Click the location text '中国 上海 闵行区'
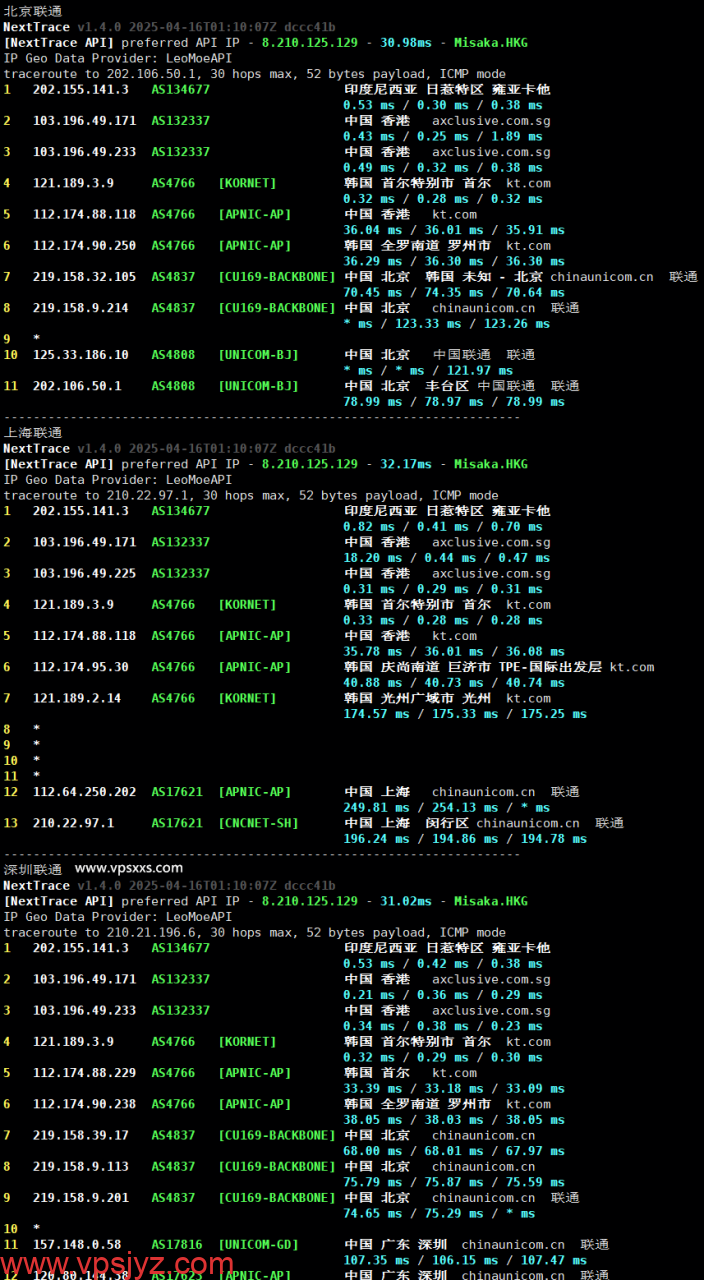Screen dimensions: 704x1280 [x=407, y=823]
